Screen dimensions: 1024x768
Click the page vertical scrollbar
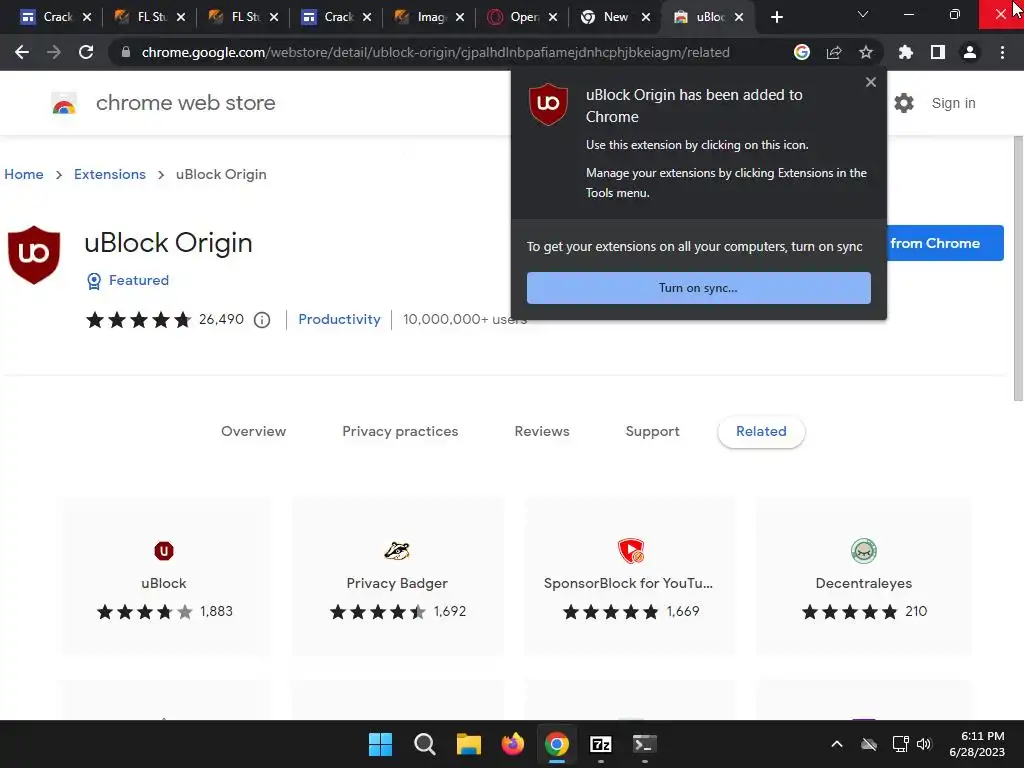point(1018,268)
